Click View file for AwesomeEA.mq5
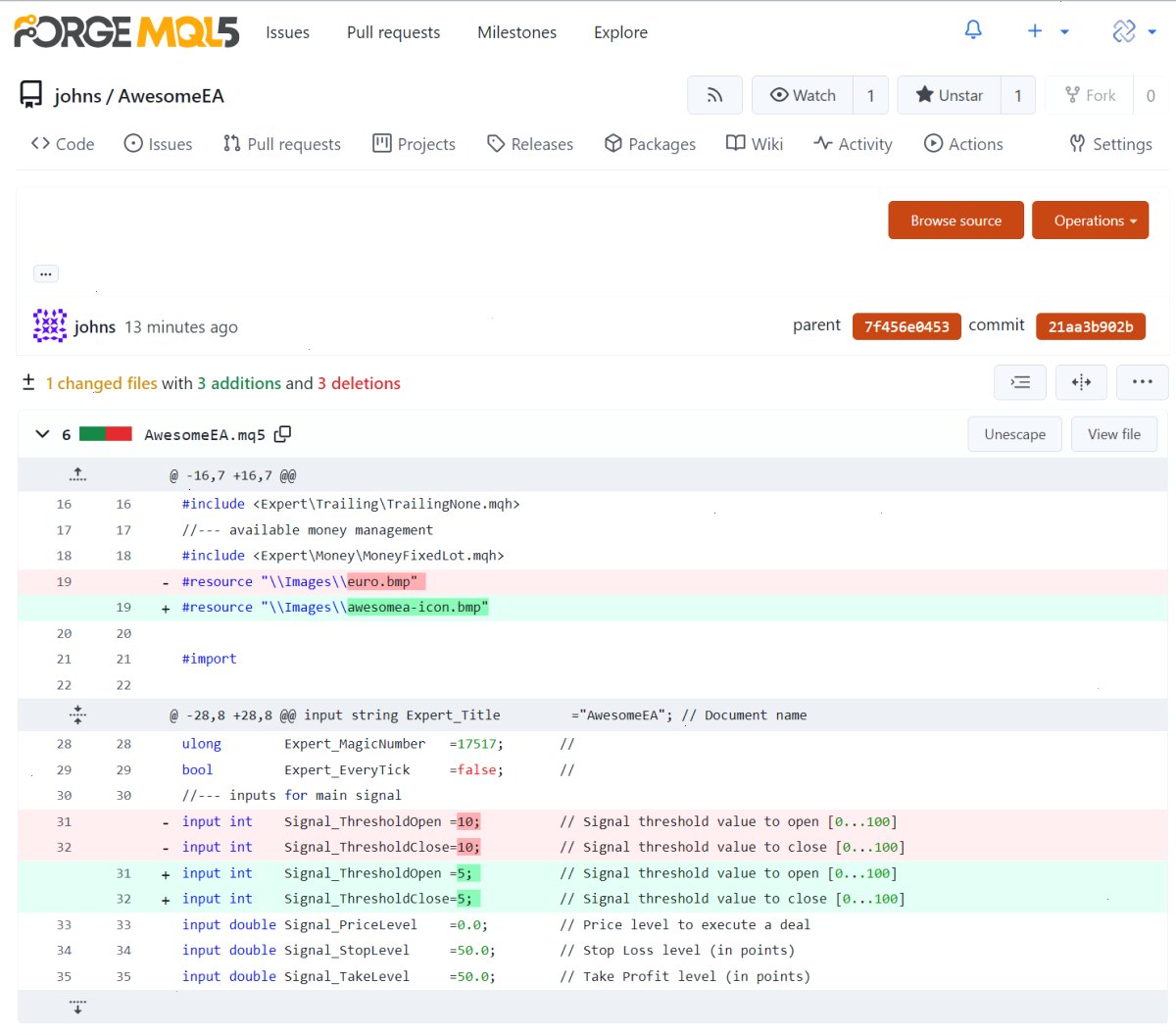 coord(1114,434)
